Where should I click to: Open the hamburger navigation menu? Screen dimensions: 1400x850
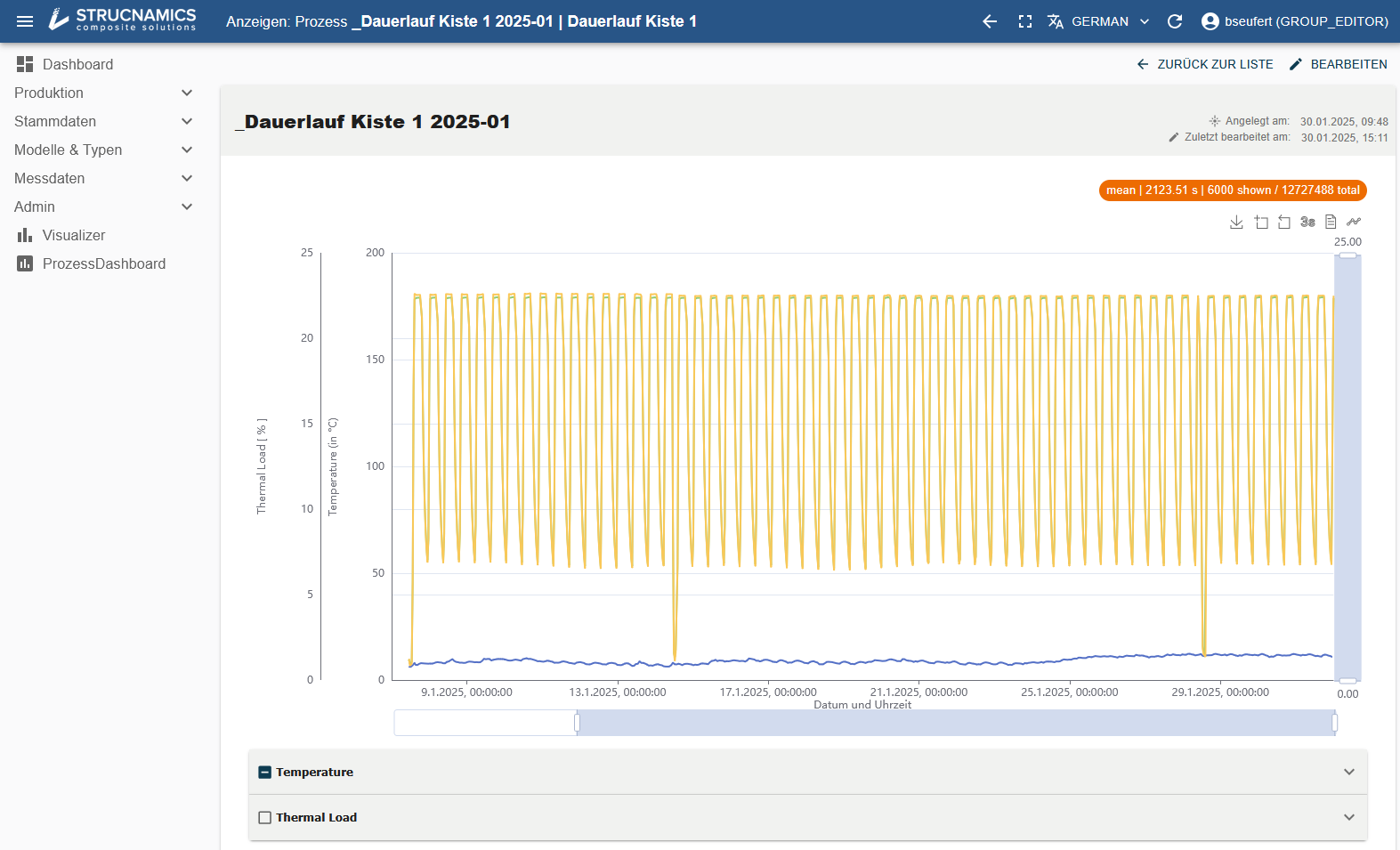pyautogui.click(x=25, y=21)
